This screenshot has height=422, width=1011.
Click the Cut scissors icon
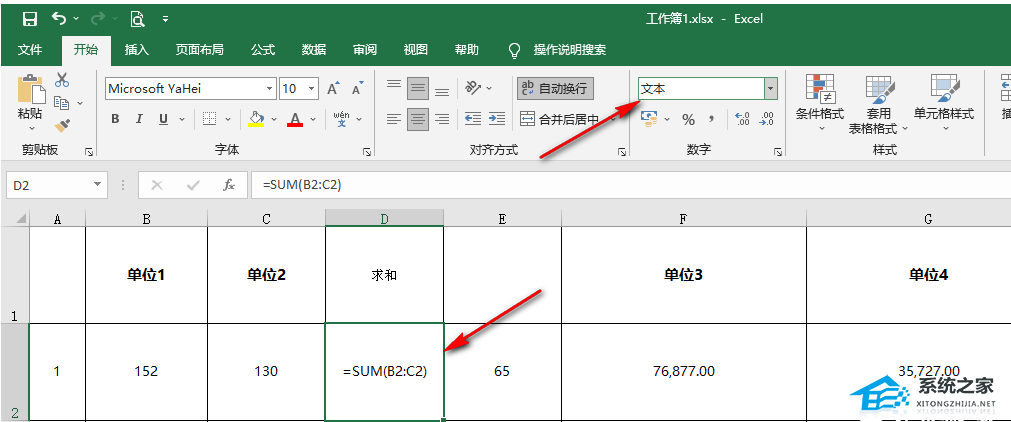(62, 80)
